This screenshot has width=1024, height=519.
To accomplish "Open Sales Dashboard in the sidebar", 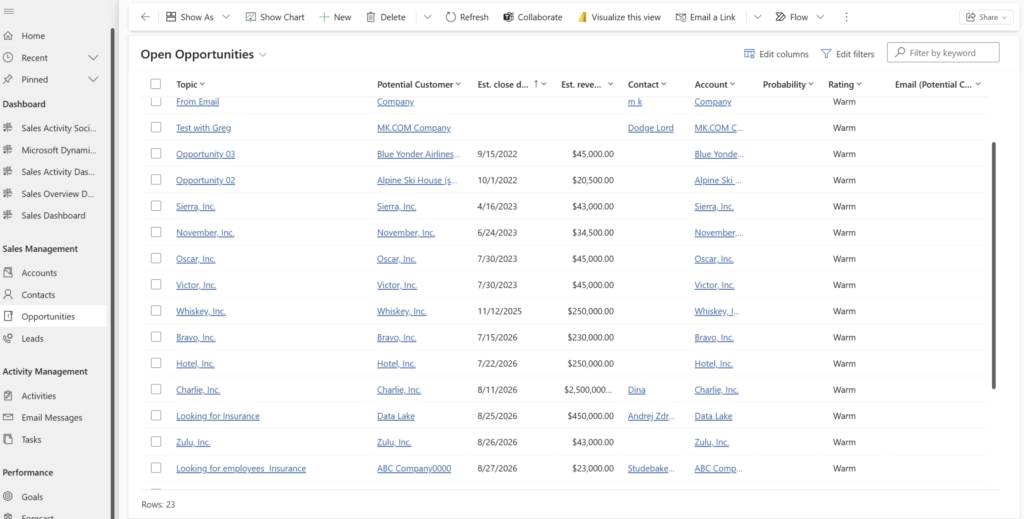I will point(53,215).
